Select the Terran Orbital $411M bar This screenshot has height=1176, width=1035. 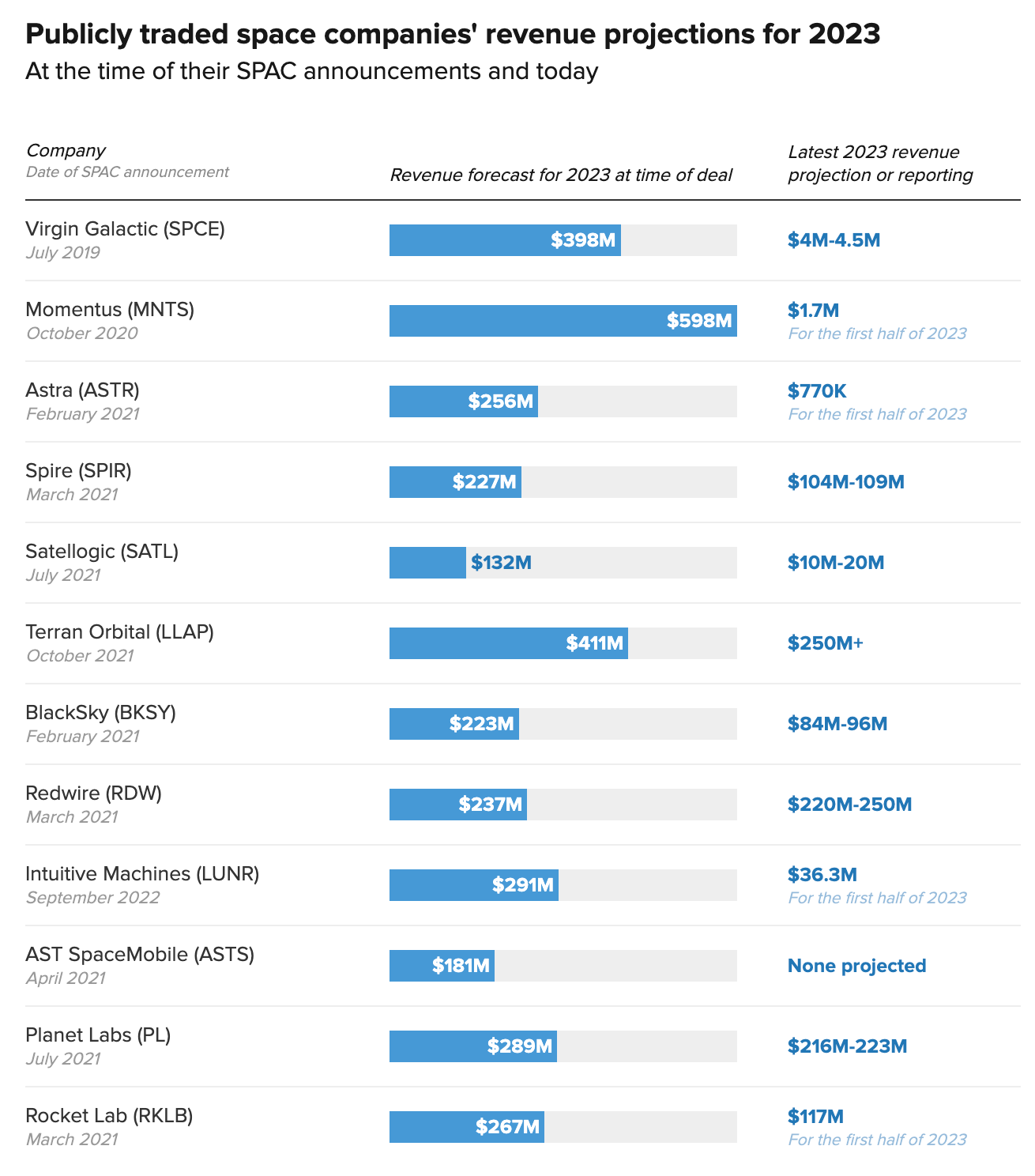point(508,643)
